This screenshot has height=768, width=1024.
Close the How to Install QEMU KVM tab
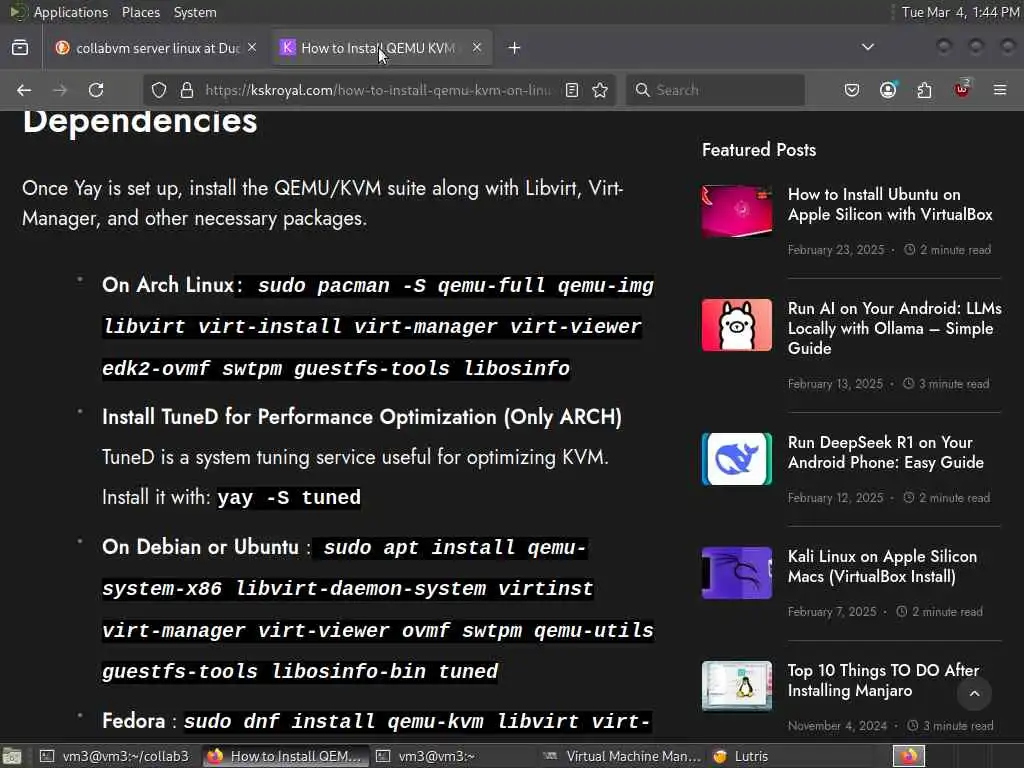tap(477, 48)
